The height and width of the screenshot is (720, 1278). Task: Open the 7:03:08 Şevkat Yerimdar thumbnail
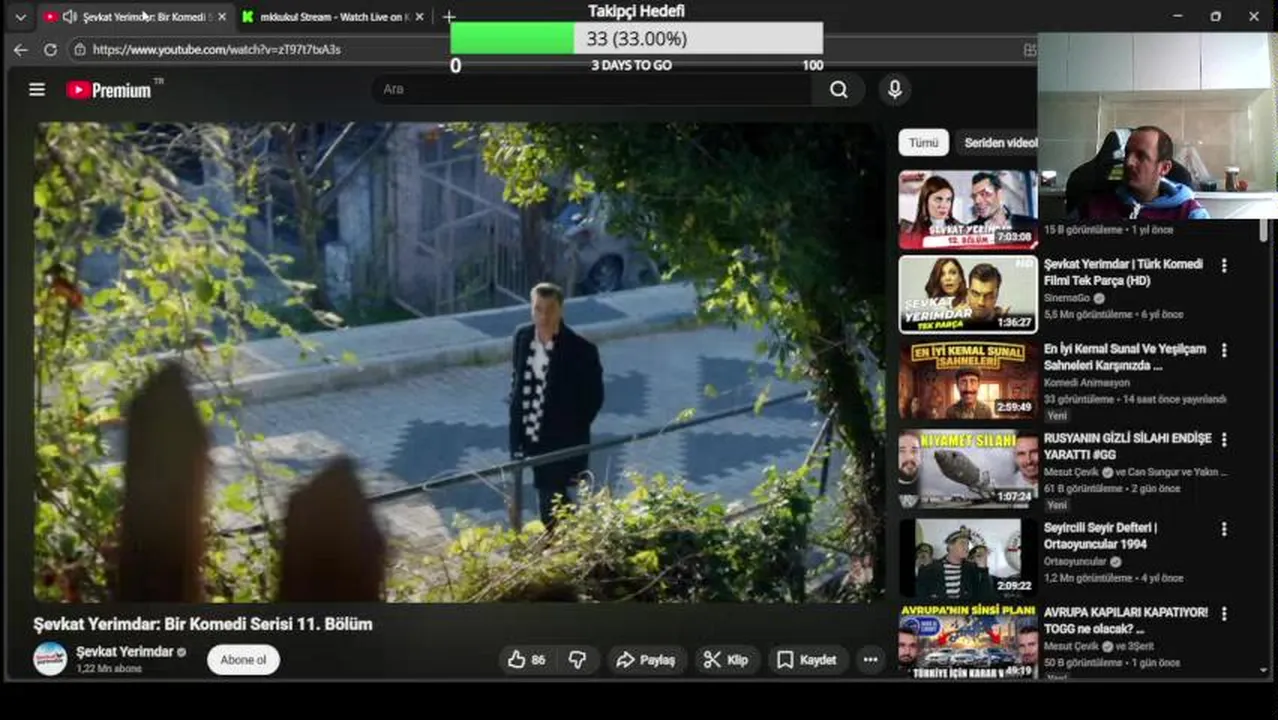point(967,209)
